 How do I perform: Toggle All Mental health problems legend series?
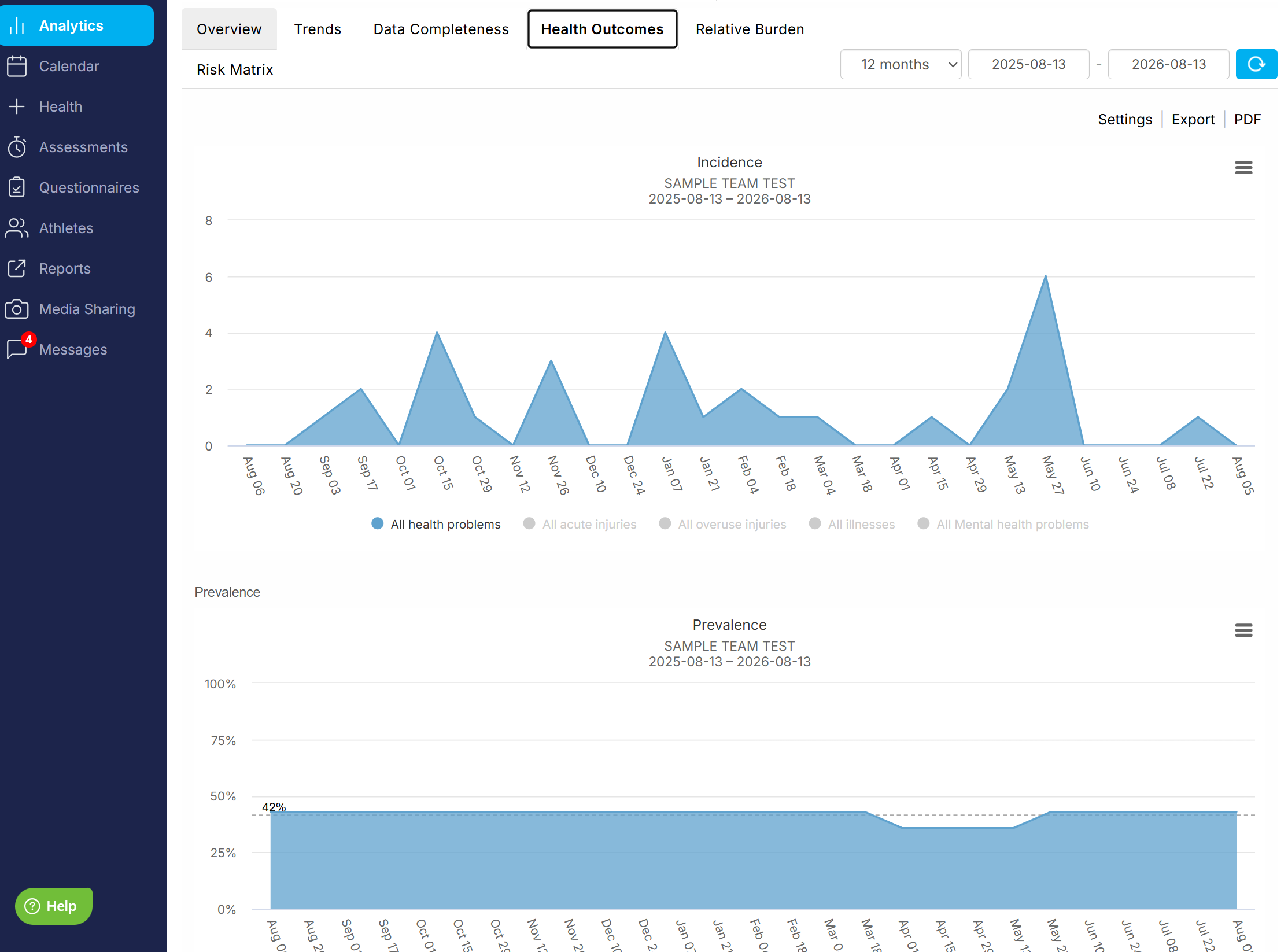click(x=1003, y=524)
